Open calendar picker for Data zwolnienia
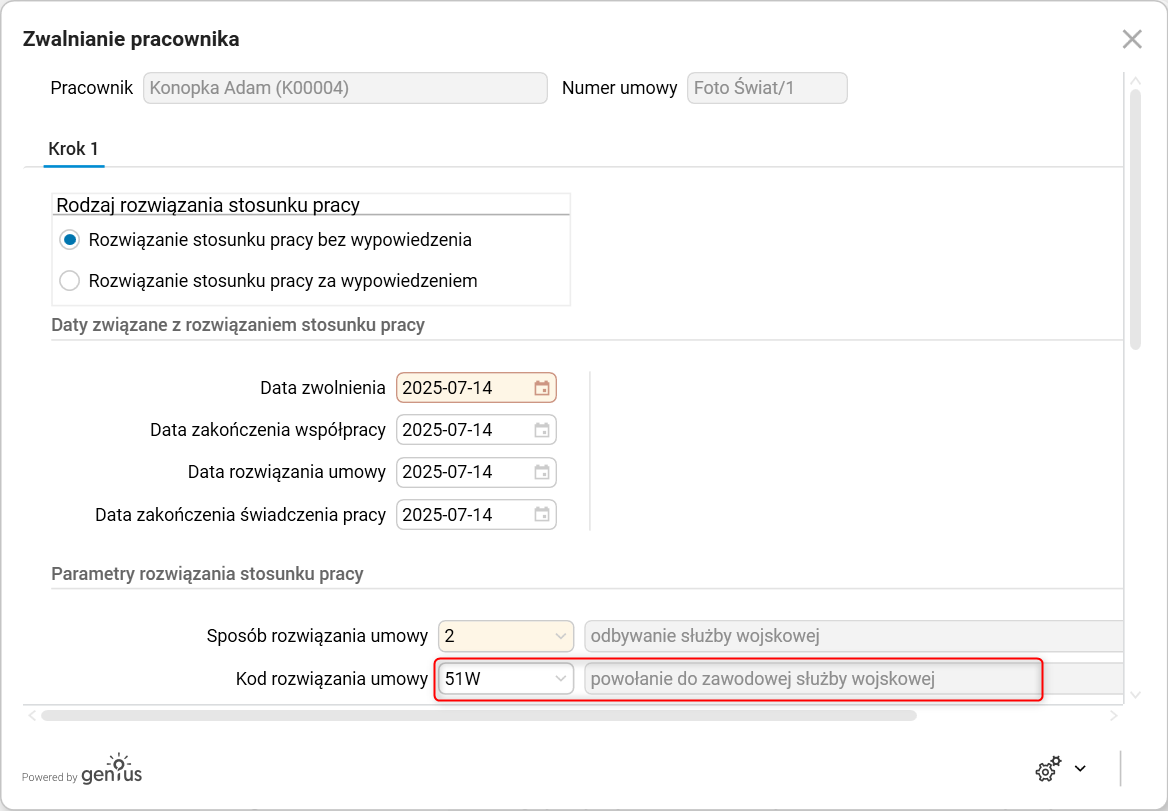Screen dimensions: 1168x811 pyautogui.click(x=542, y=388)
